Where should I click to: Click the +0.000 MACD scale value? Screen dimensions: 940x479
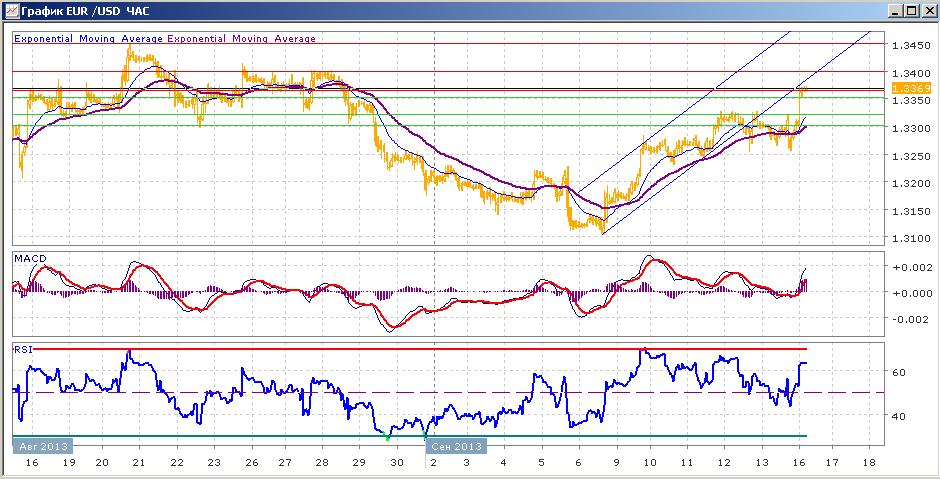[x=914, y=293]
